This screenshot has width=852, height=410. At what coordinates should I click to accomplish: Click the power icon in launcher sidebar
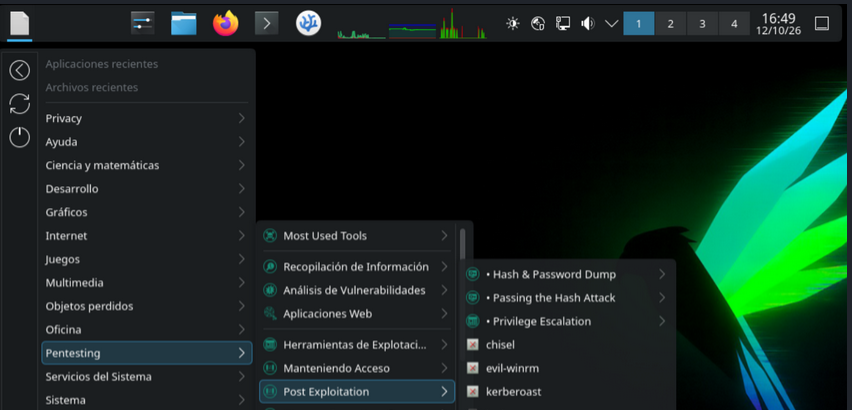(x=20, y=137)
